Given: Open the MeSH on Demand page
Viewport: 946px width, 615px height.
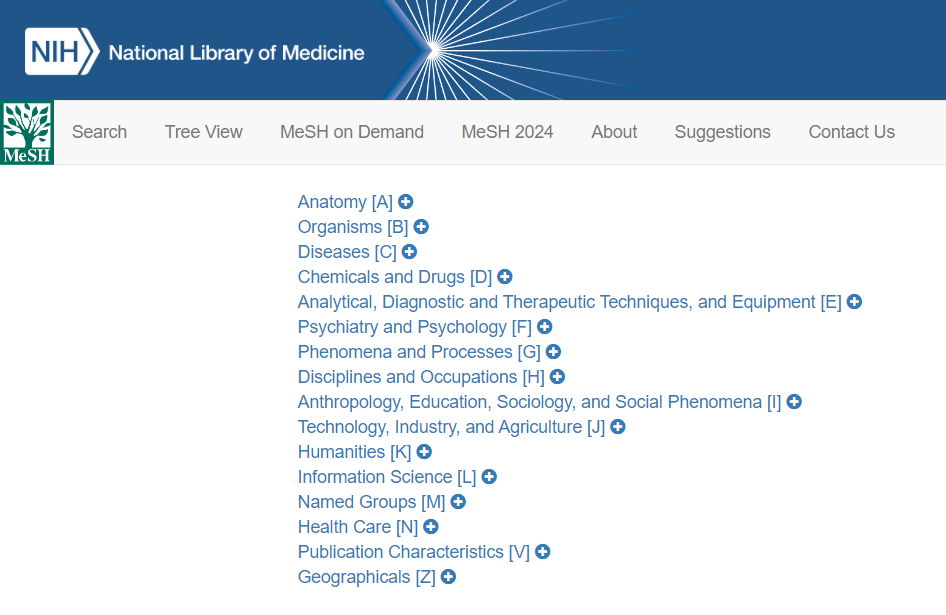Looking at the screenshot, I should 352,131.
